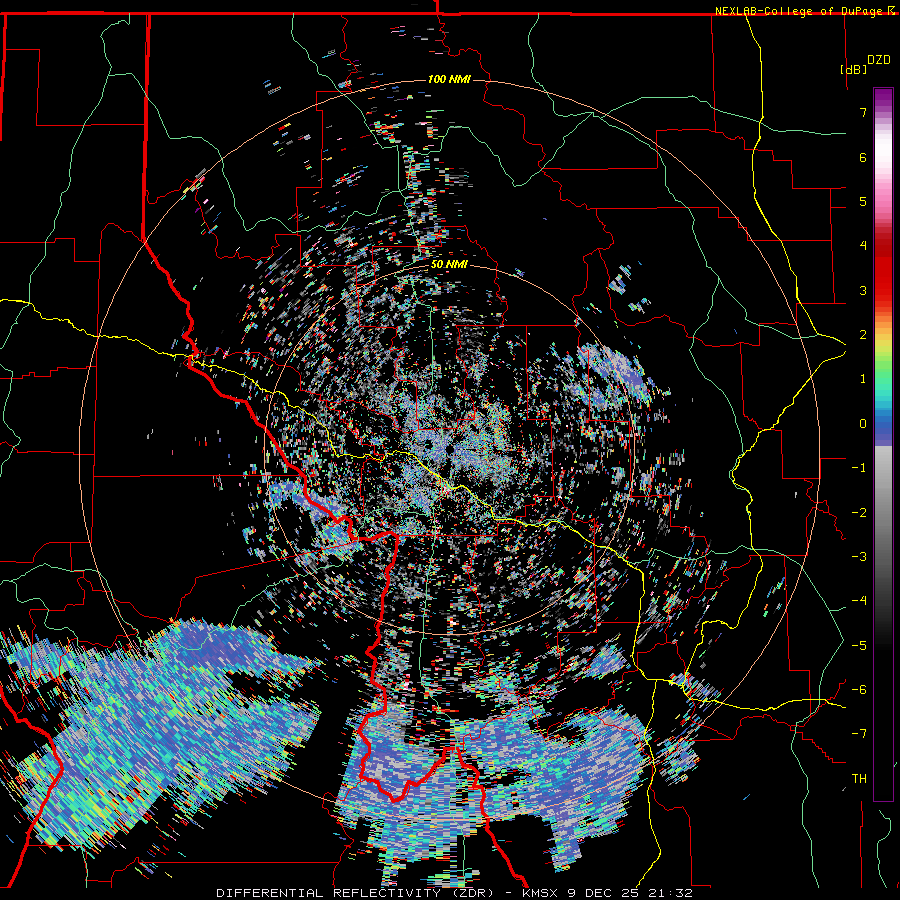Click the Differential Reflectivity KMSX caption text

coord(454,893)
